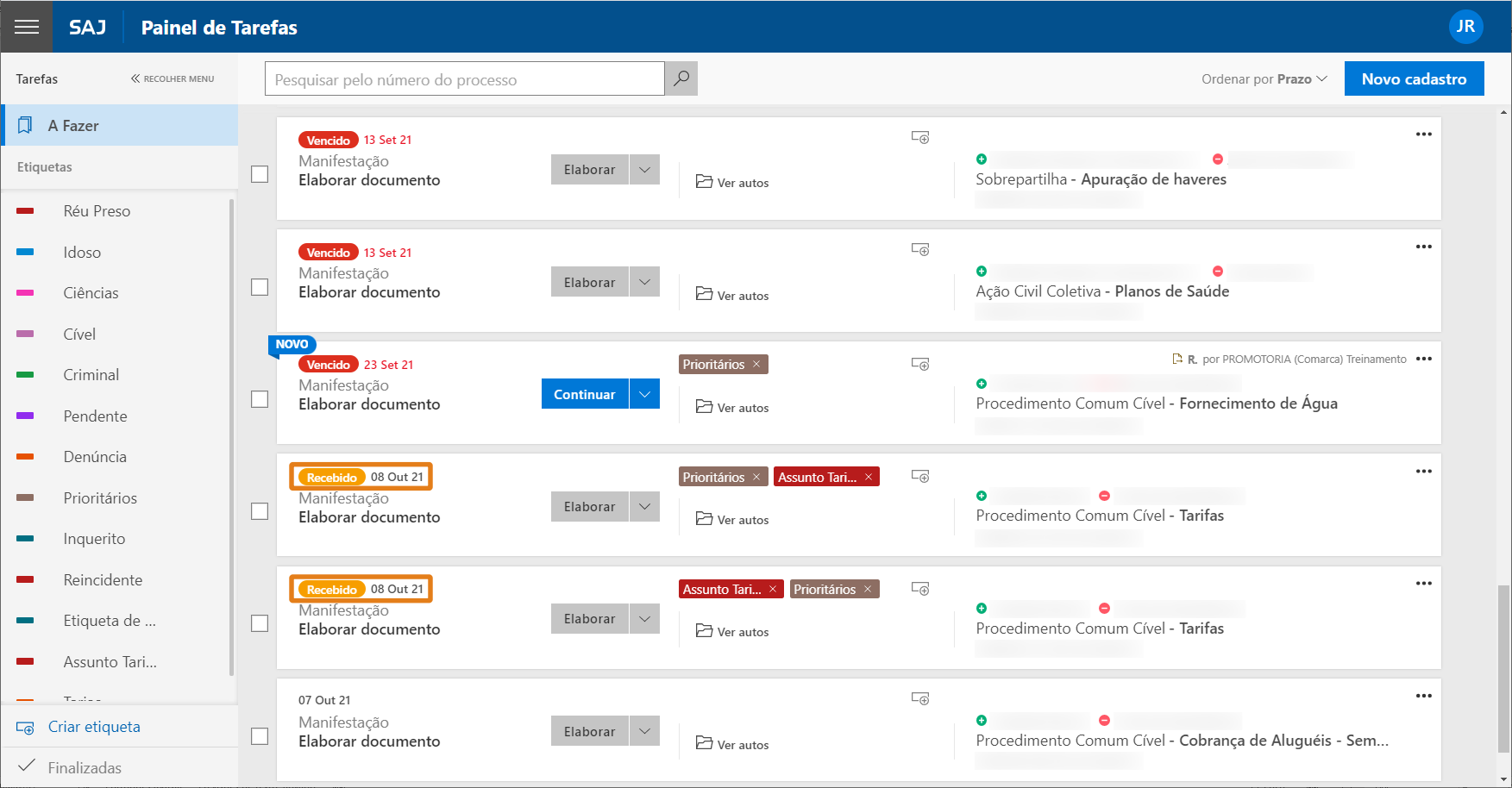Viewport: 1512px width, 788px height.
Task: Click the Novo cadastro button
Action: click(1414, 79)
